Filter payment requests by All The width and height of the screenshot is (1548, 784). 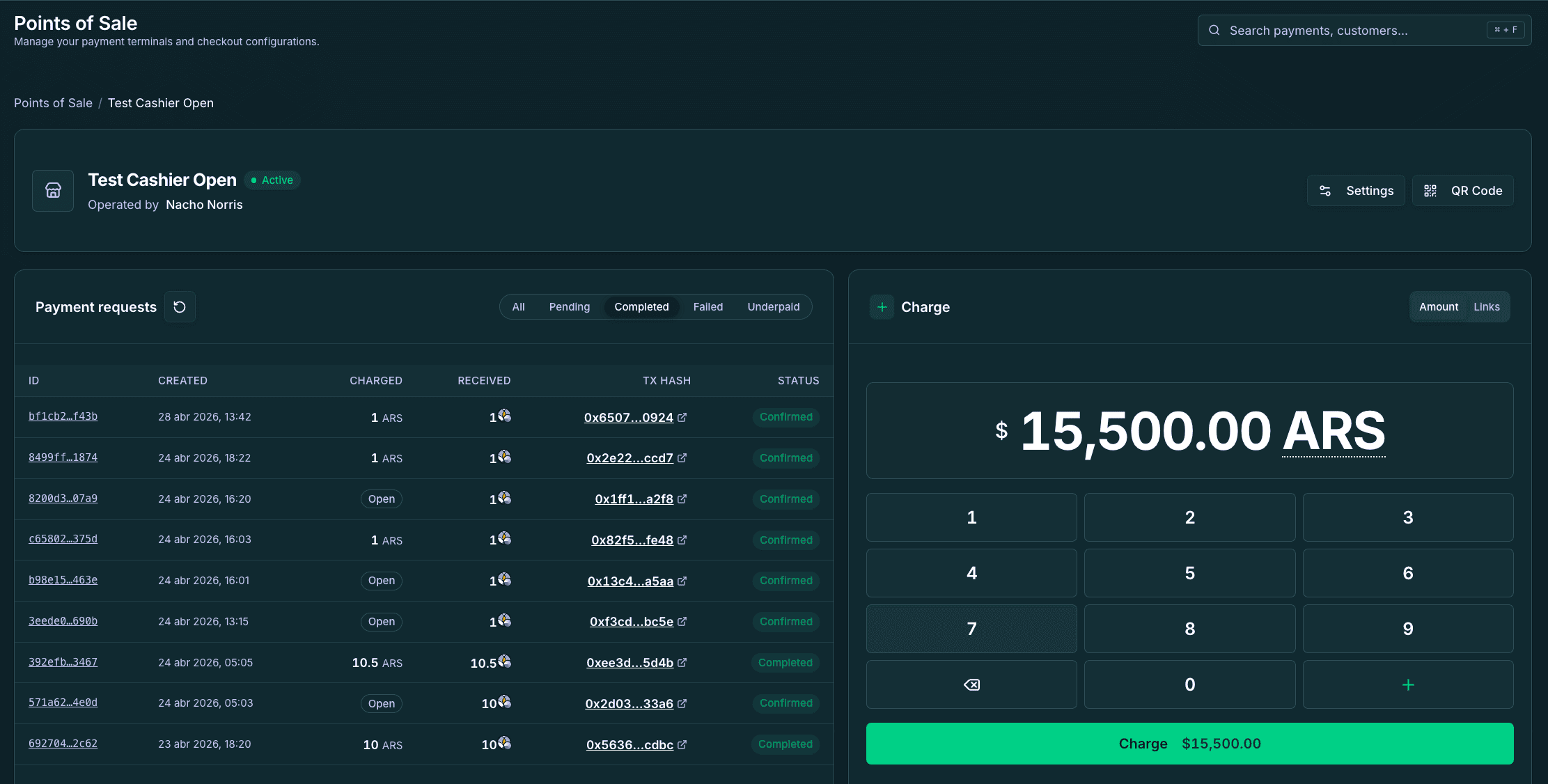click(518, 307)
